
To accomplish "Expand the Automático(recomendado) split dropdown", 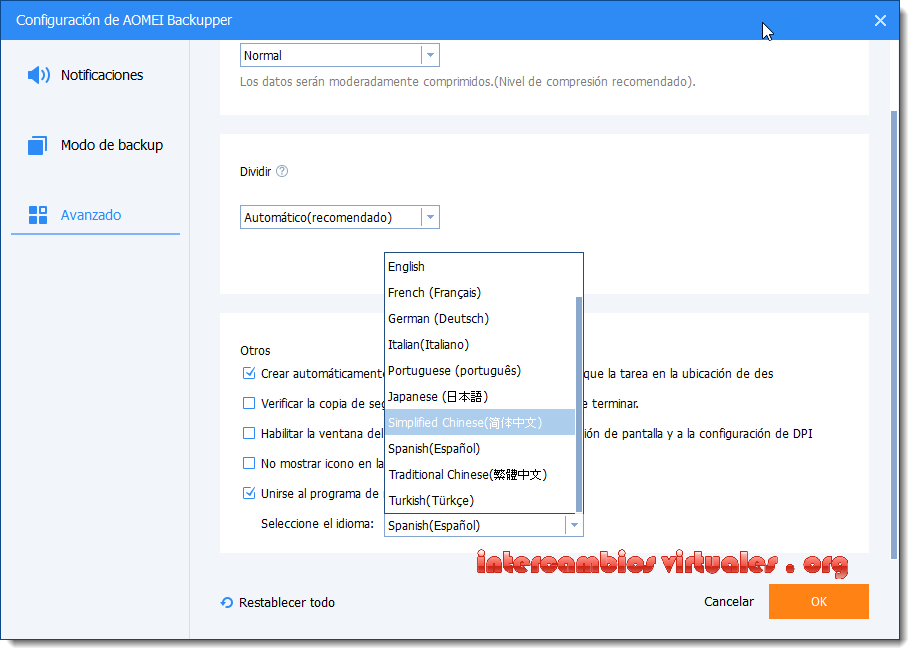I will click(x=340, y=217).
